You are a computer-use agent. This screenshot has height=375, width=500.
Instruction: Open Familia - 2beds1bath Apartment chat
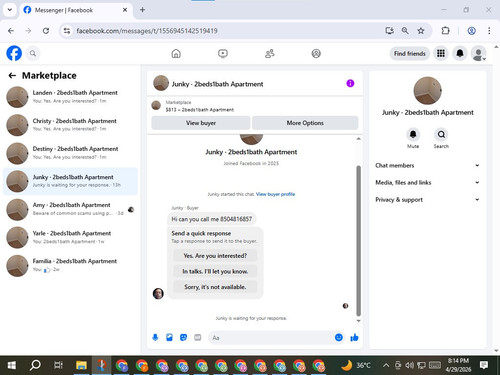click(70, 265)
